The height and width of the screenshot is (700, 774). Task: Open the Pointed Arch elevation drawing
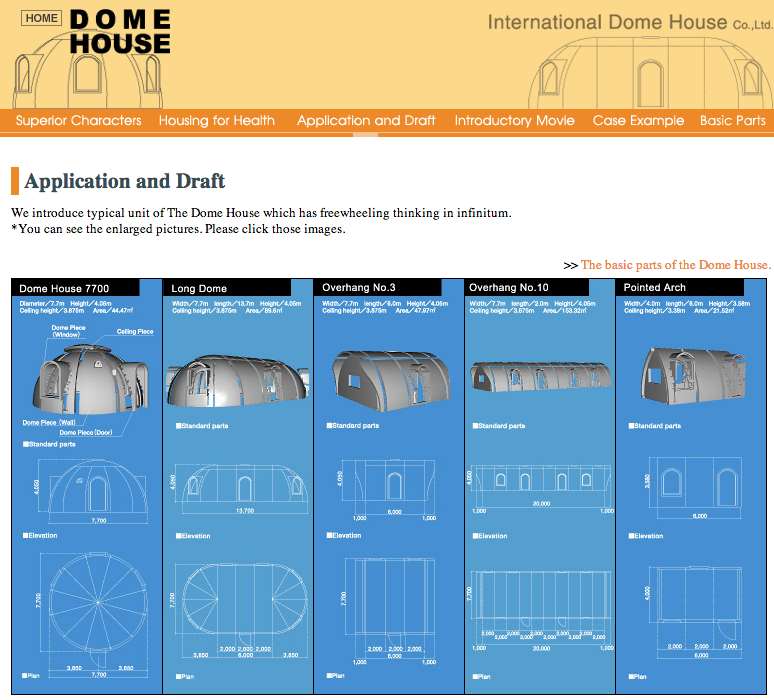coord(695,488)
